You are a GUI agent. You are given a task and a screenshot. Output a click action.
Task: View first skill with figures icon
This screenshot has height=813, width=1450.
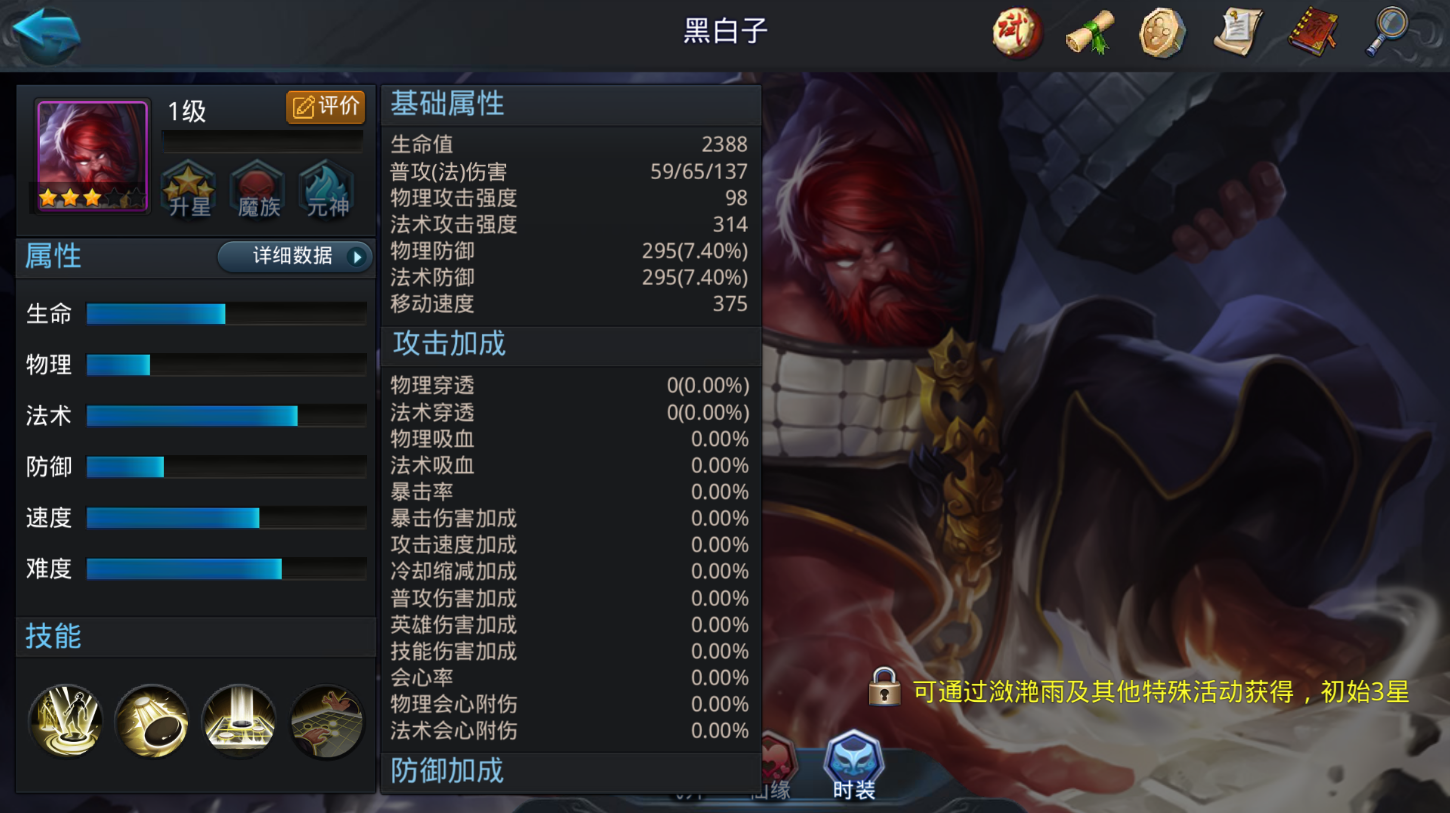(x=65, y=721)
